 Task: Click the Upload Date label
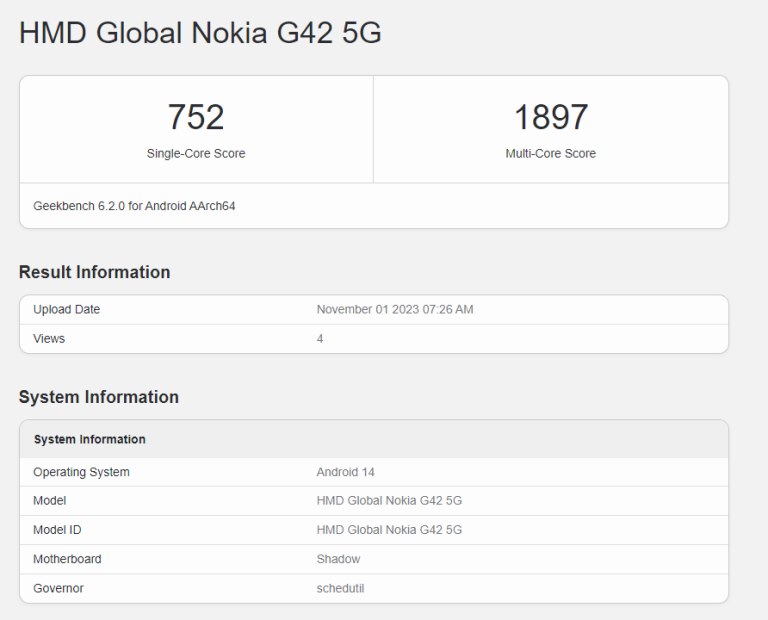[x=67, y=309]
